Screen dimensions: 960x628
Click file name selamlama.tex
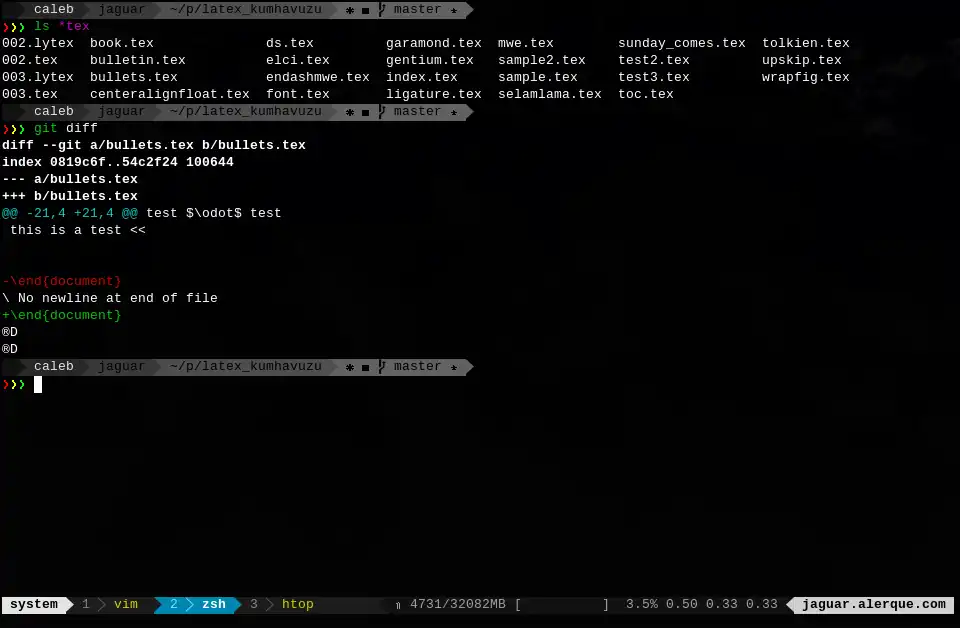pos(550,94)
